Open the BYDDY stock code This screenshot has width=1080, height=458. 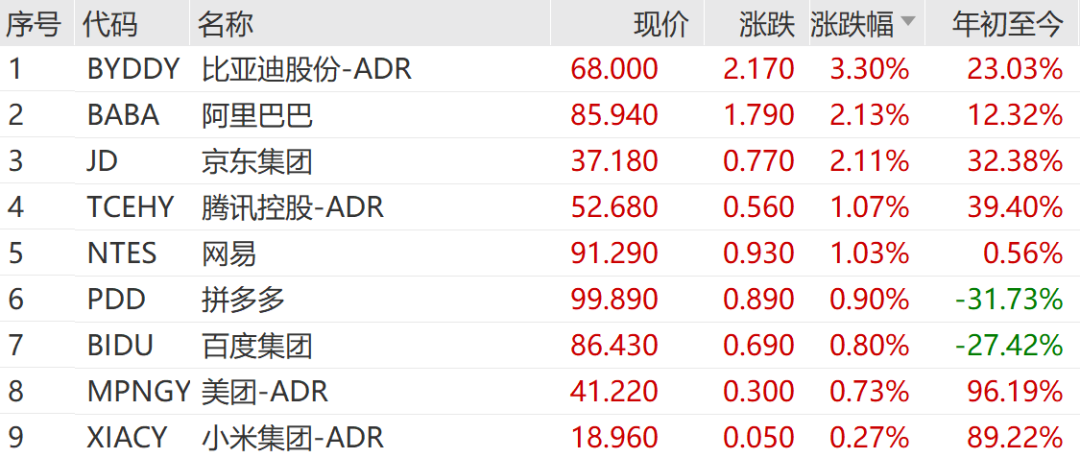[133, 69]
